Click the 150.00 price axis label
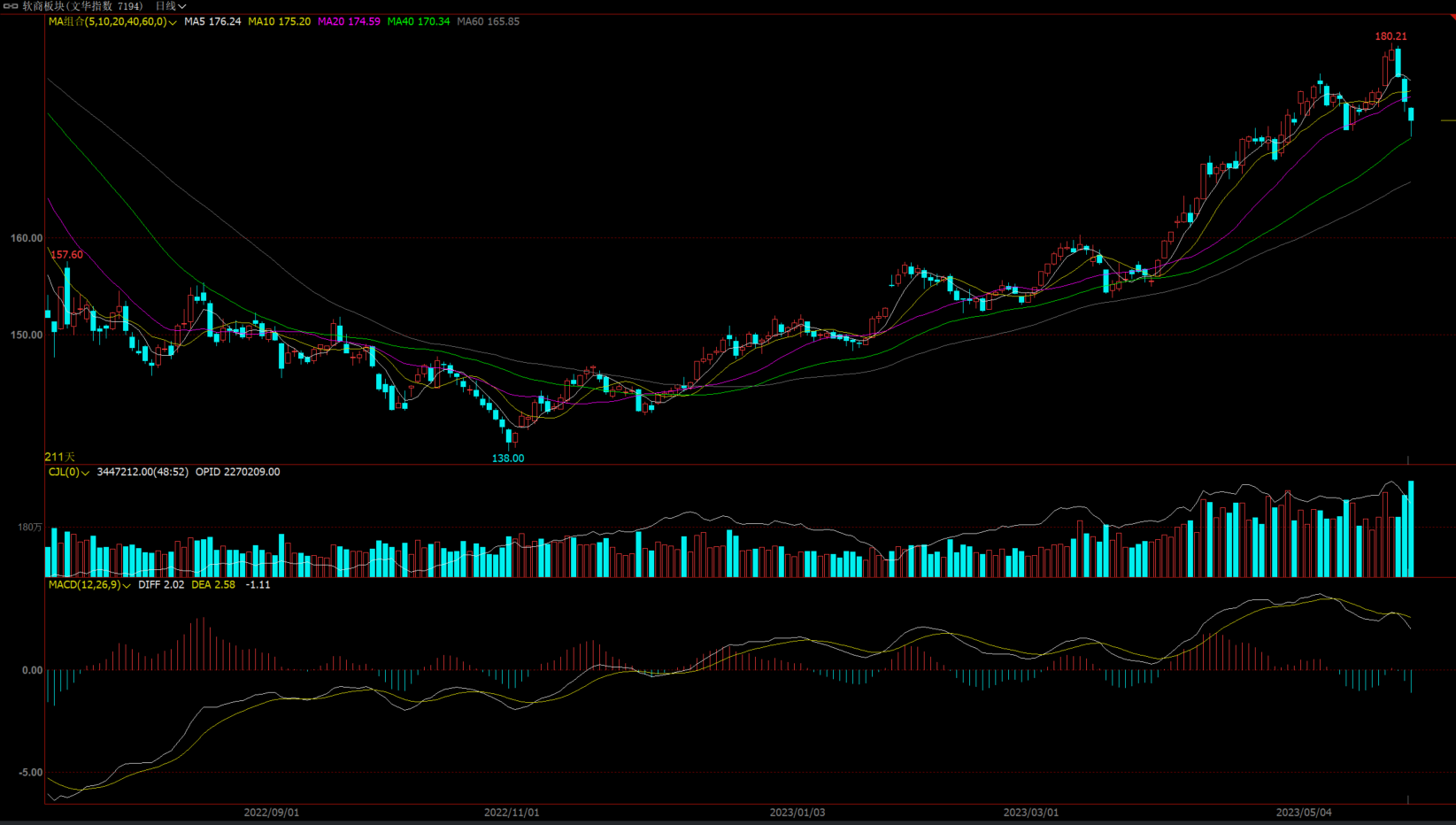1456x825 pixels. (x=27, y=335)
